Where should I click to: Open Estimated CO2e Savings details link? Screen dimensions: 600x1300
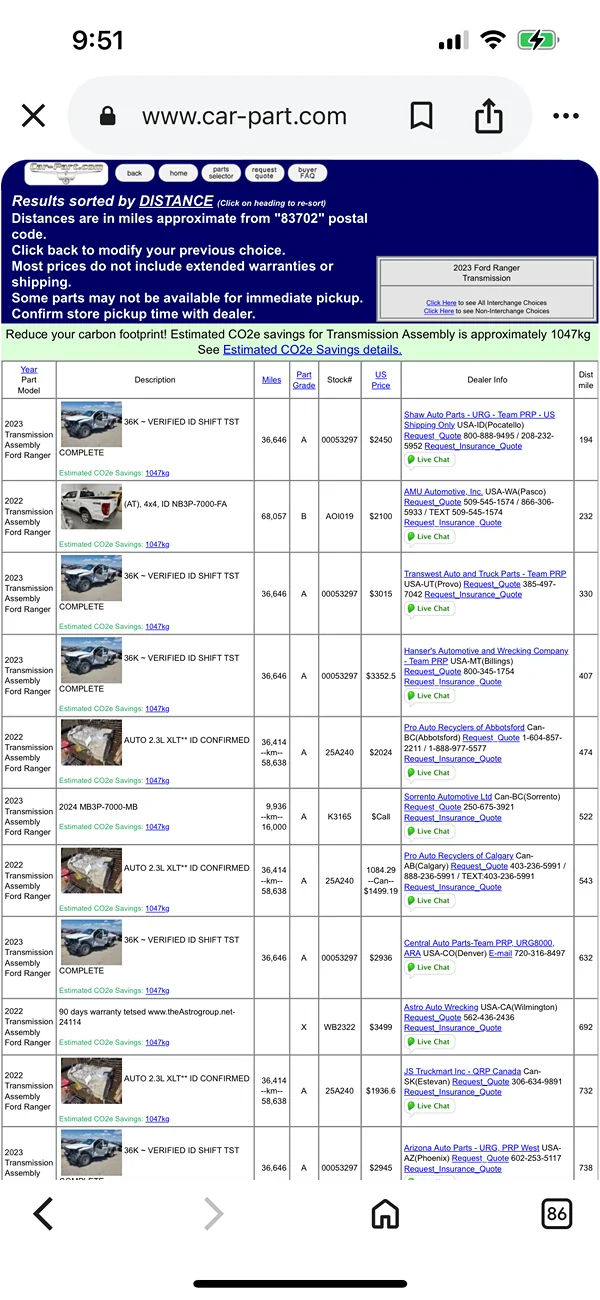pos(312,350)
